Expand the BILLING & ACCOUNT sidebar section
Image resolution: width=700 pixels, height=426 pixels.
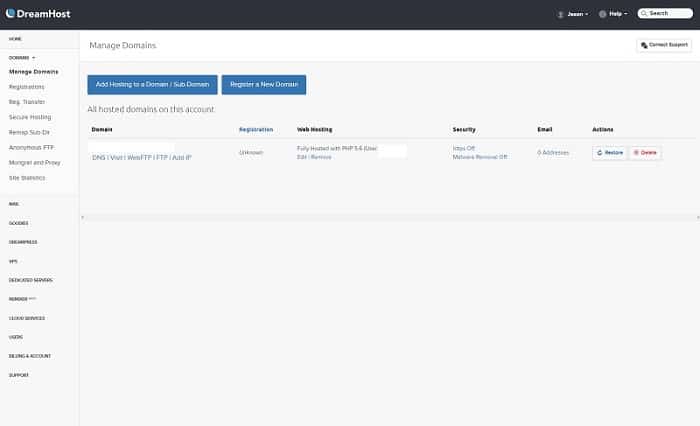[30, 356]
